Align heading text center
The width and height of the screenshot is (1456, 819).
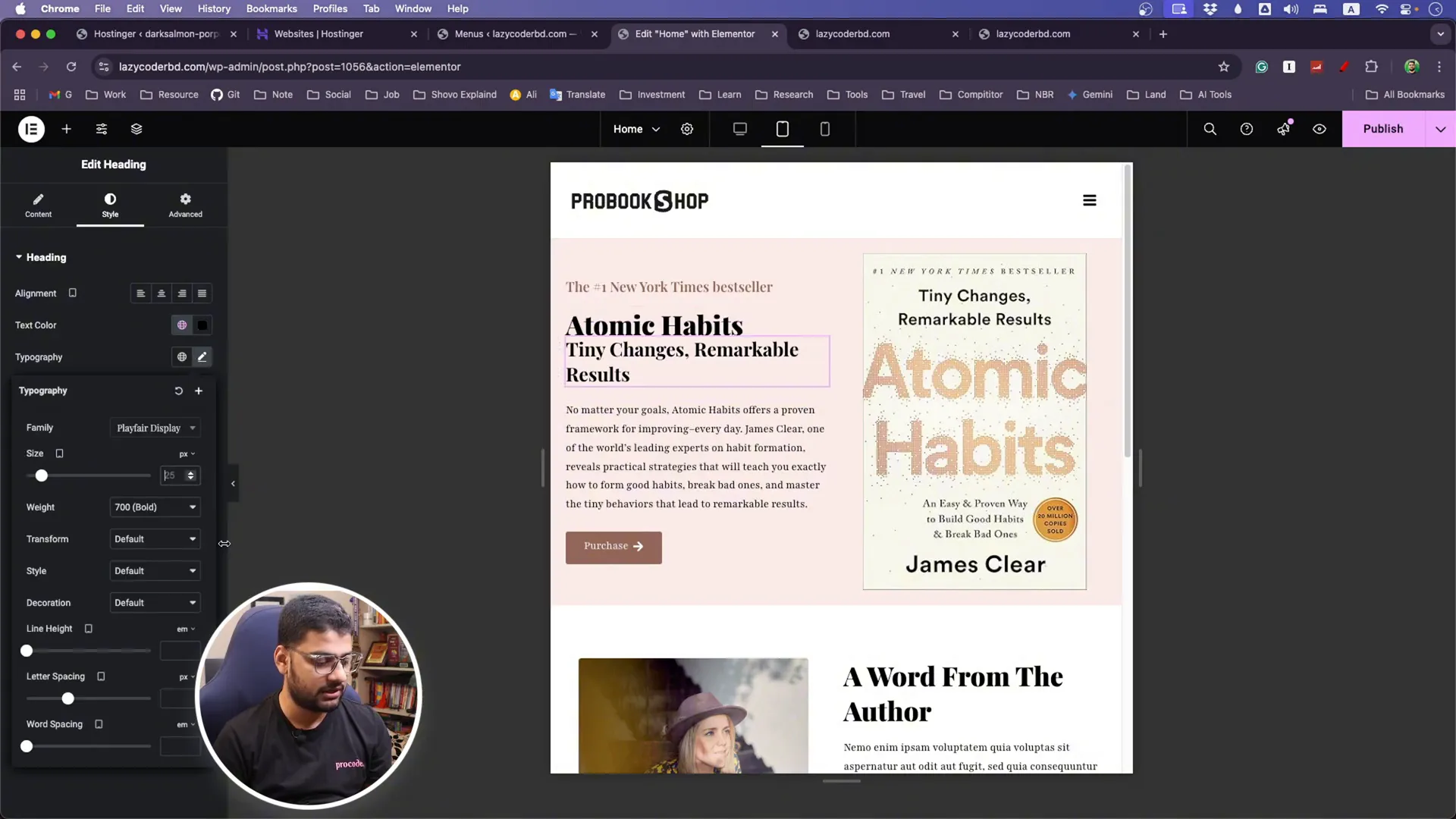click(162, 293)
